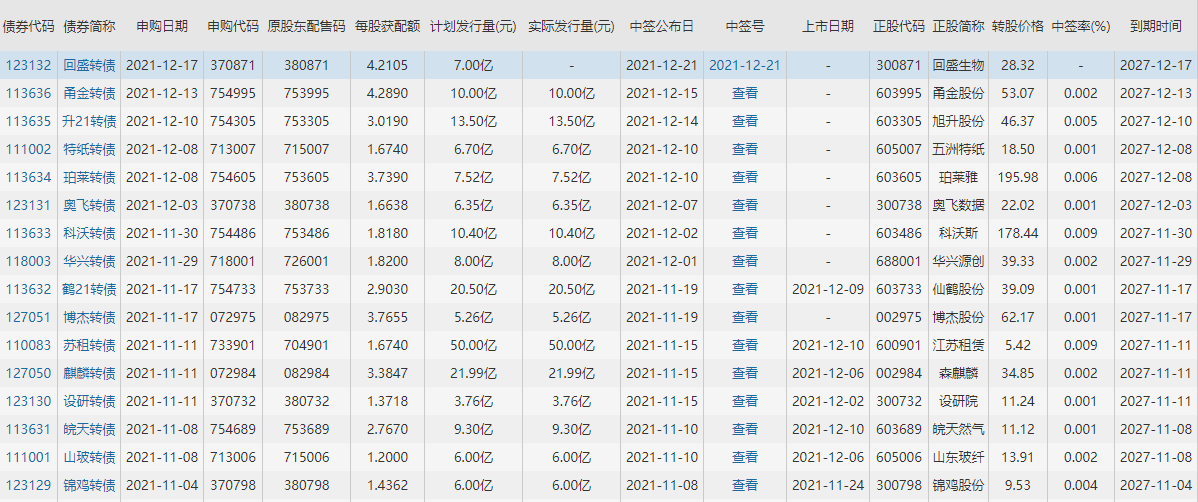This screenshot has width=1198, height=502.
Task: Open bond name link 锦鸡转债
Action: (x=89, y=485)
